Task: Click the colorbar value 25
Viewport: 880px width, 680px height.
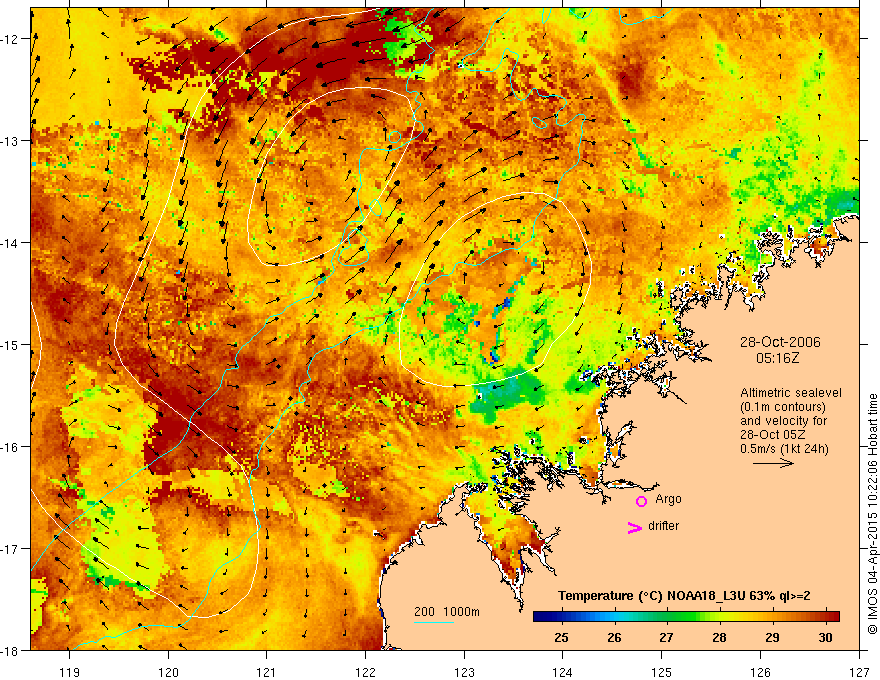Action: pyautogui.click(x=561, y=637)
